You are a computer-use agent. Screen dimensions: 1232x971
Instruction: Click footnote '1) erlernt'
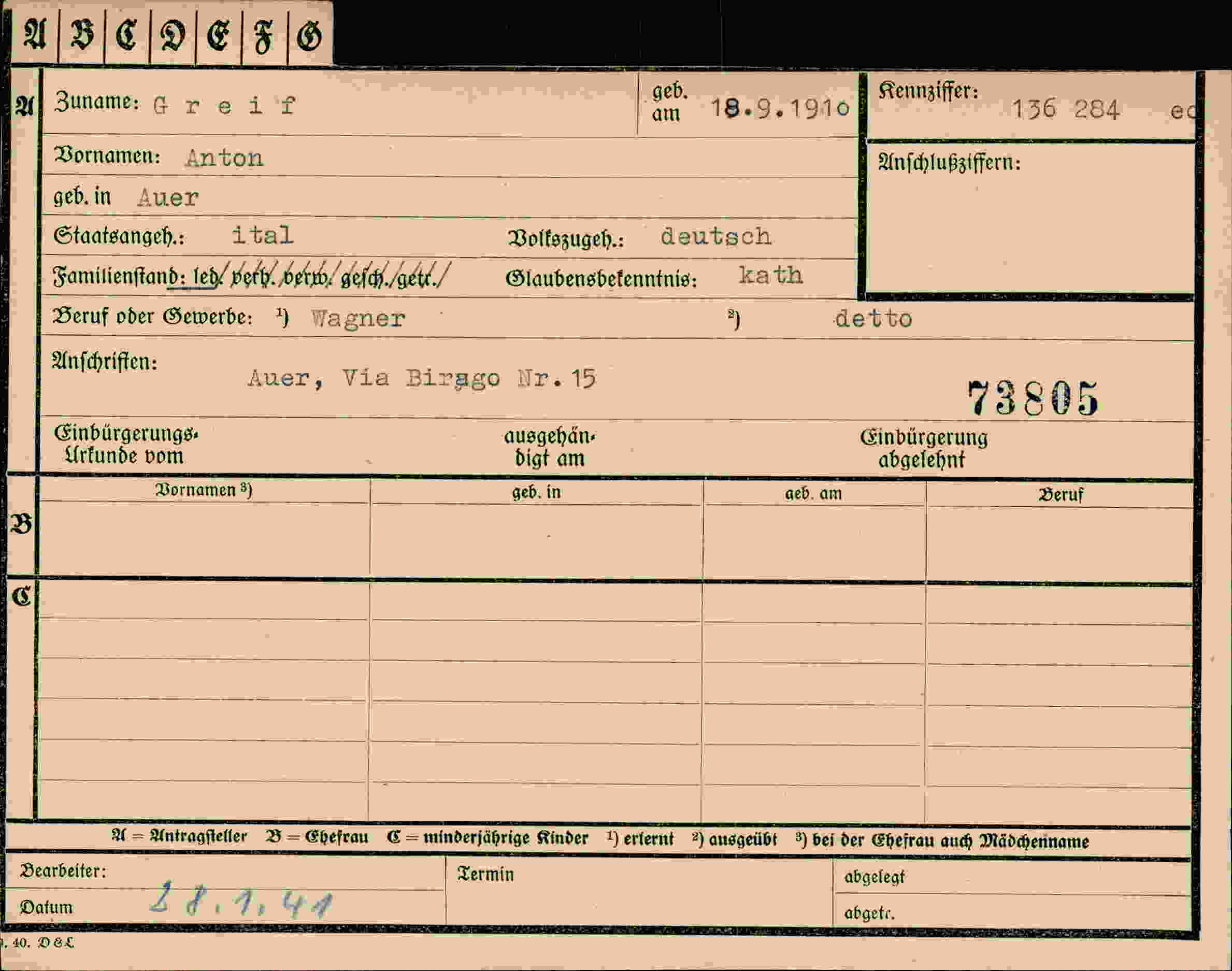[x=640, y=839]
